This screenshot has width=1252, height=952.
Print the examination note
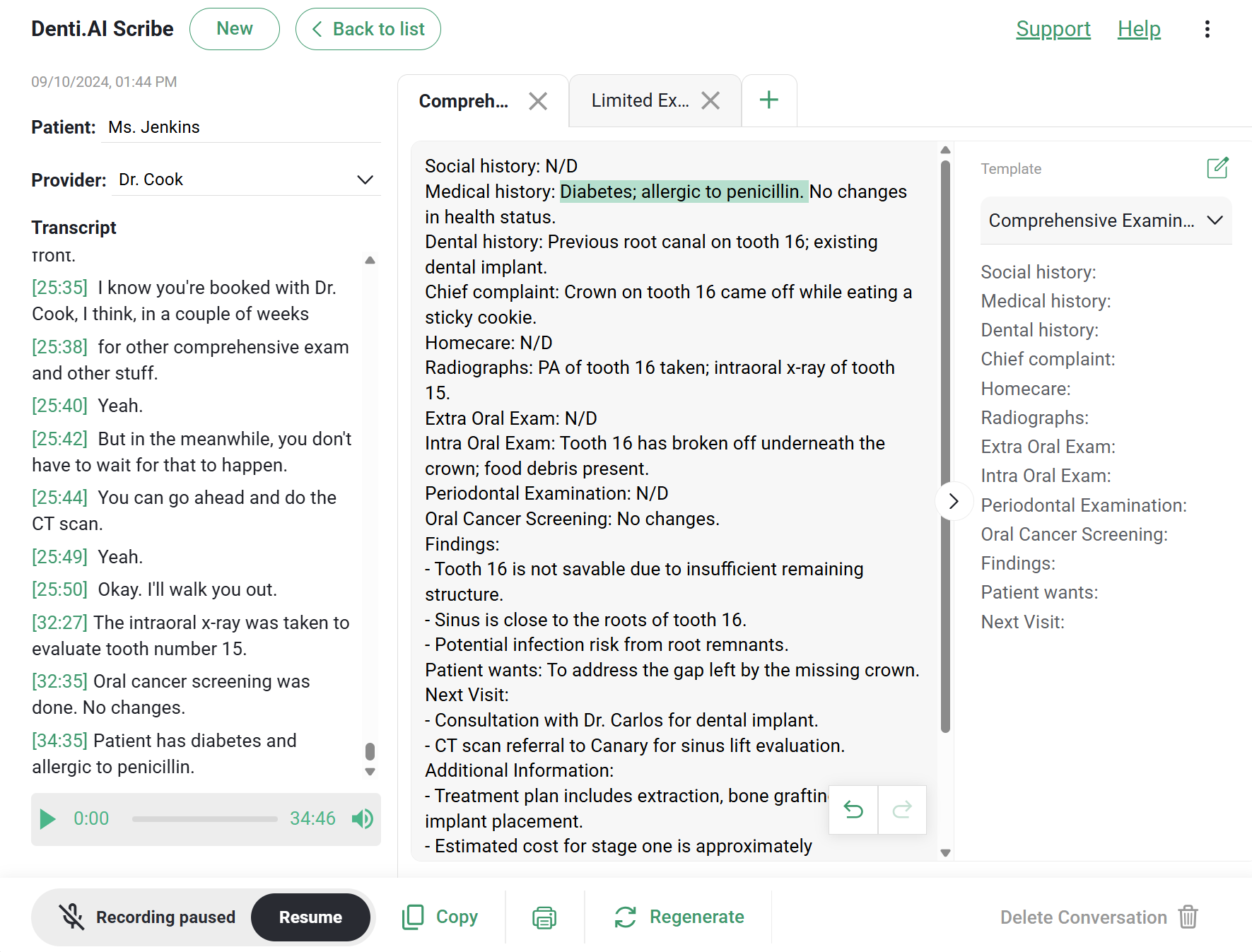click(x=544, y=917)
